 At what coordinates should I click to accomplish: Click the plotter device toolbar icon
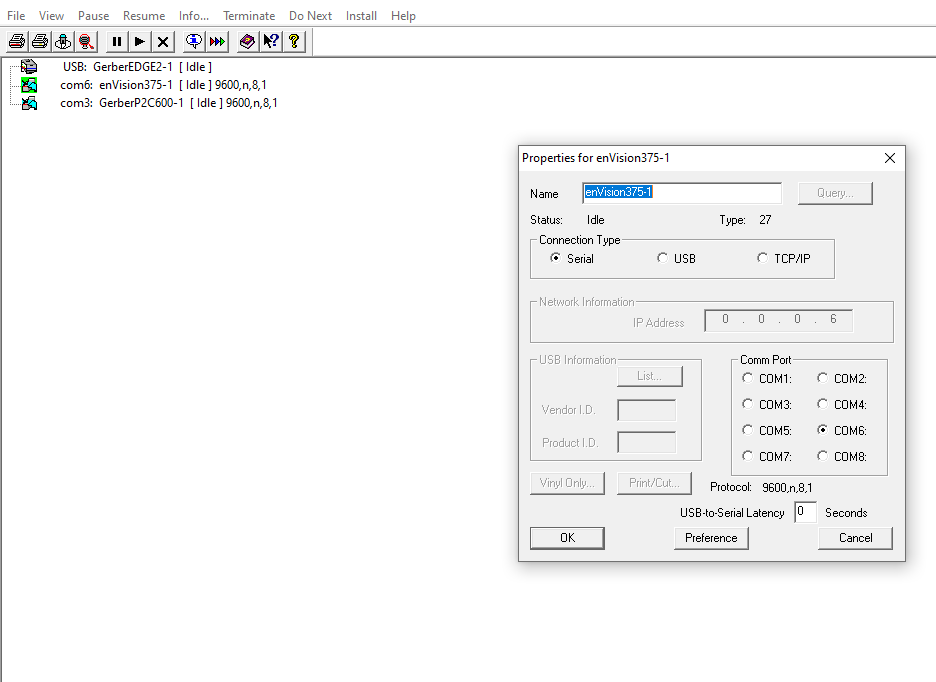pos(63,41)
